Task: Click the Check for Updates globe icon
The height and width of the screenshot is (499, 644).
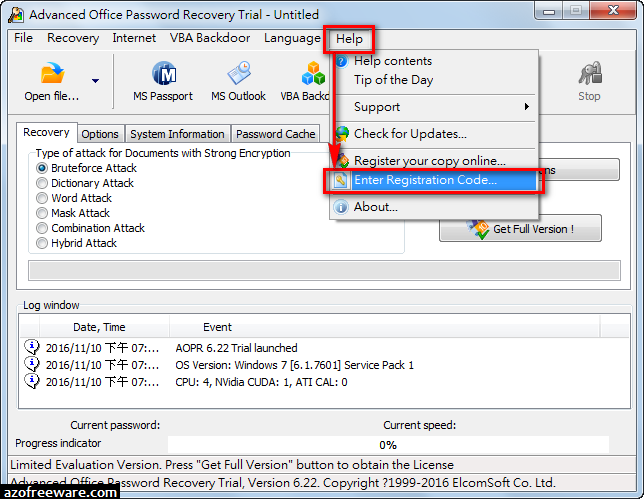Action: pos(342,134)
